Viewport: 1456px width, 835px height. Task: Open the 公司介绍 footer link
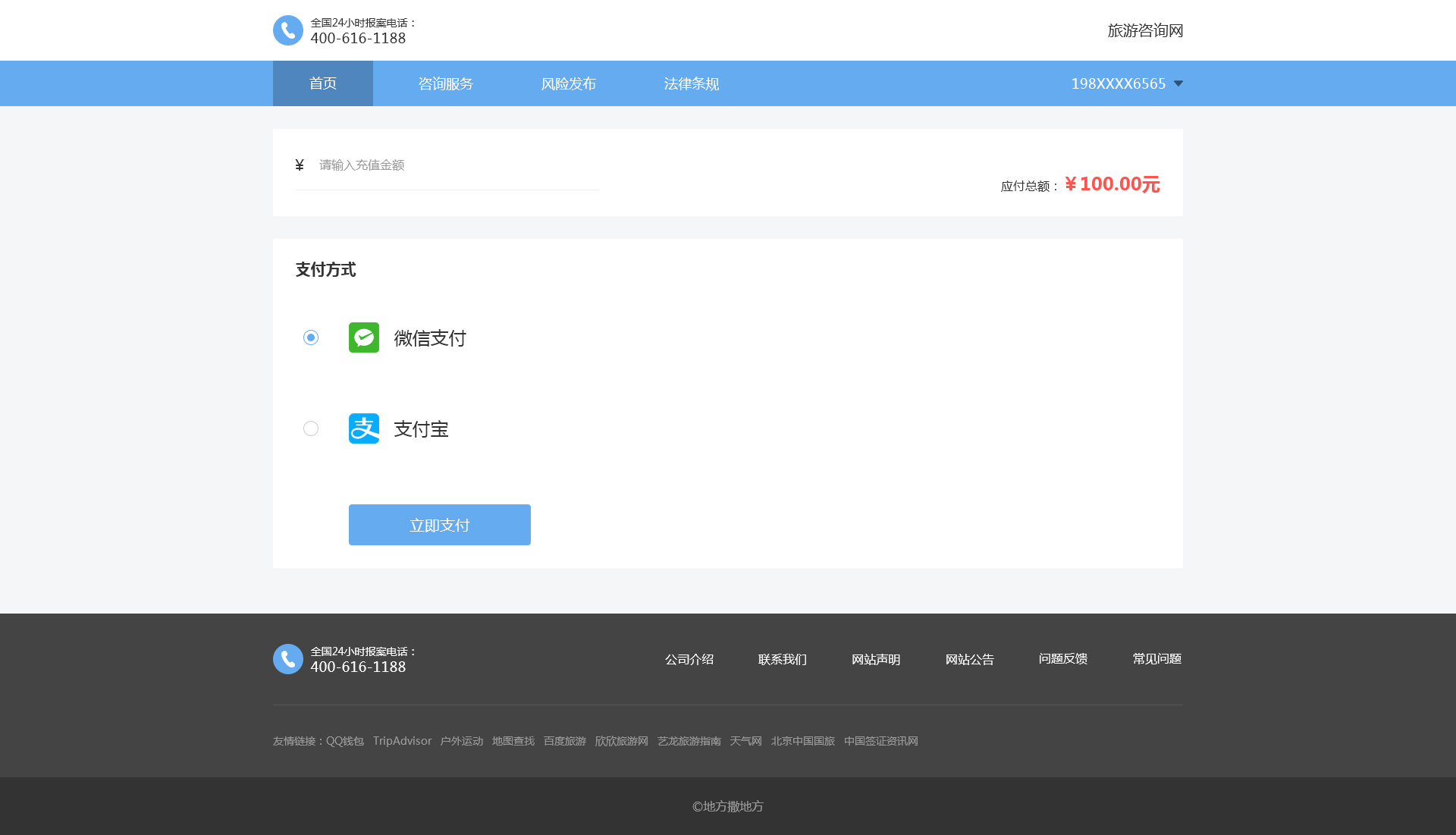(x=689, y=659)
